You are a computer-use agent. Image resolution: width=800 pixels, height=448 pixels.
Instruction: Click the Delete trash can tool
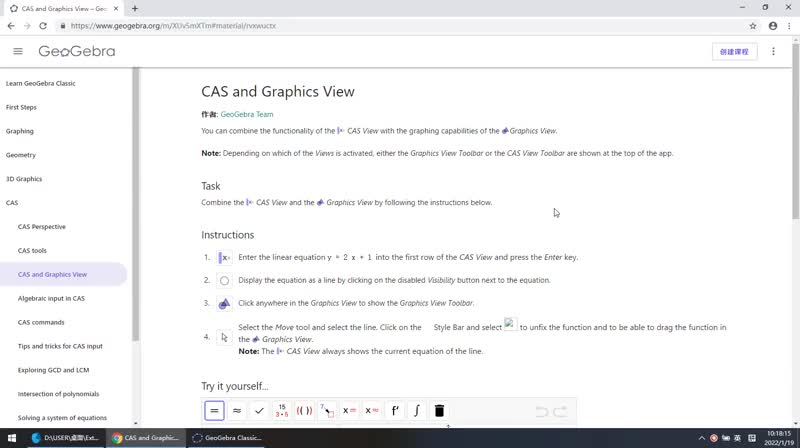tap(439, 410)
